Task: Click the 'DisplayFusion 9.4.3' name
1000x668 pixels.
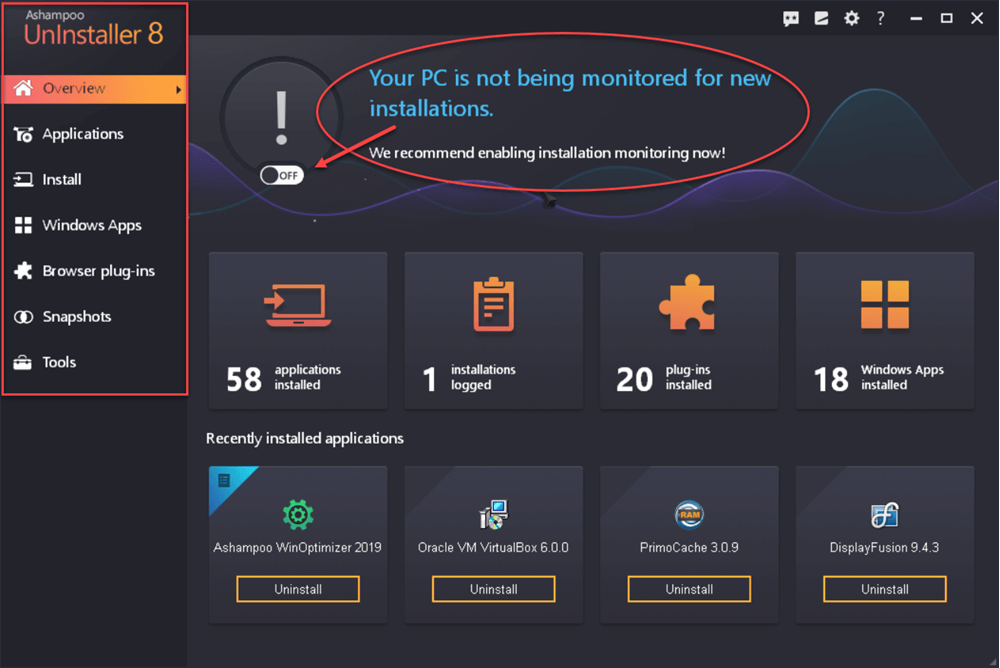Action: point(885,547)
